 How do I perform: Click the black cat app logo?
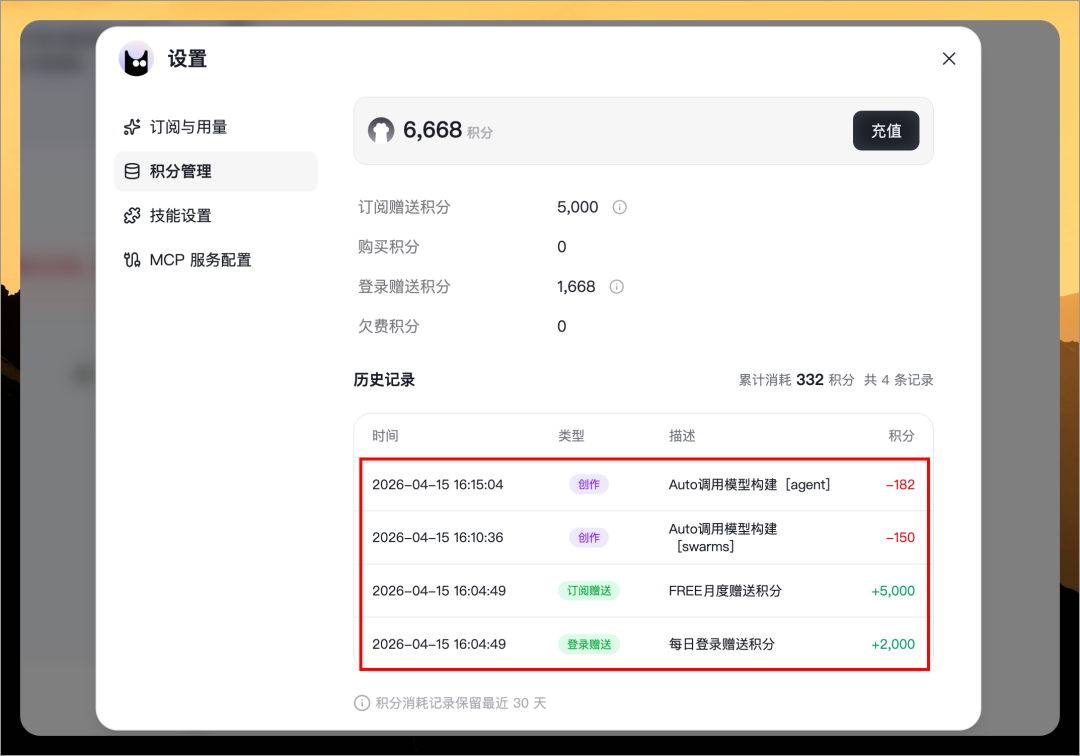pyautogui.click(x=136, y=59)
